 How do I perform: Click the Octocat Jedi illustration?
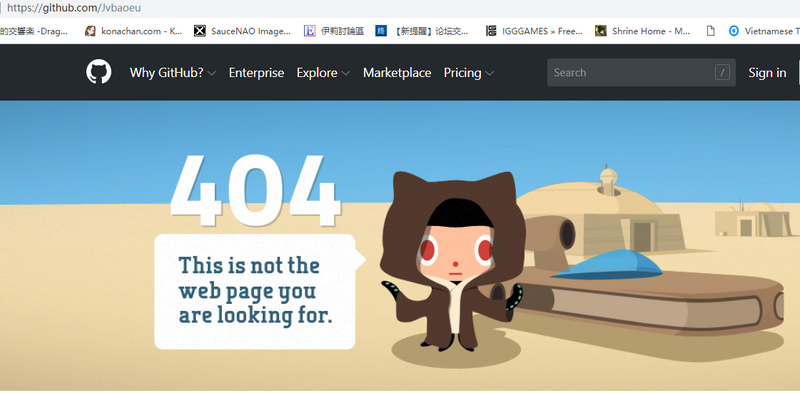(452, 261)
